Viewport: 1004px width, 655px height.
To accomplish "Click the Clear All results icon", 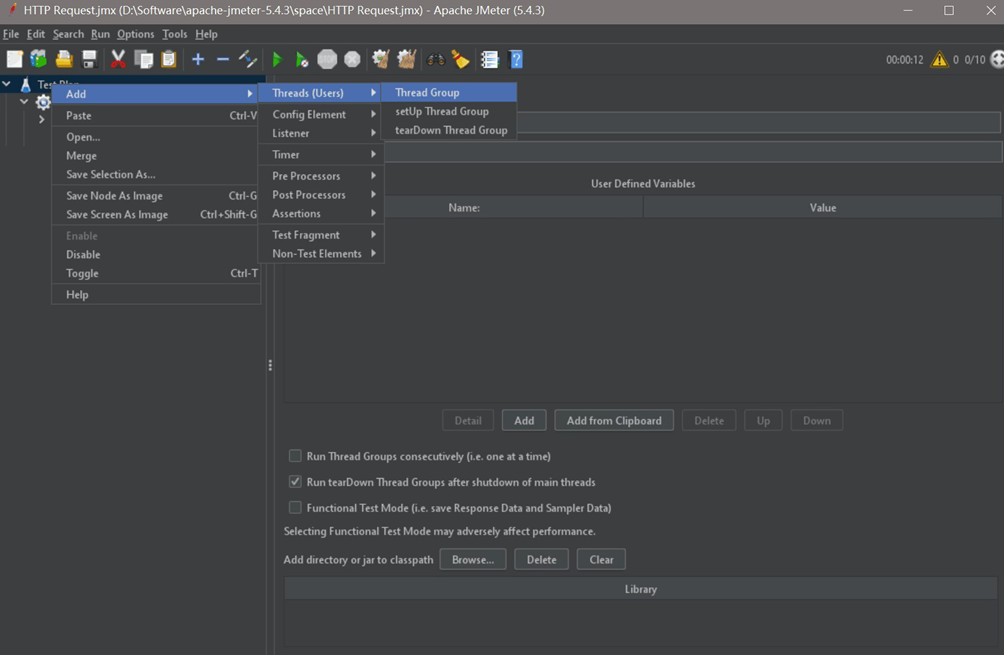I will point(407,60).
